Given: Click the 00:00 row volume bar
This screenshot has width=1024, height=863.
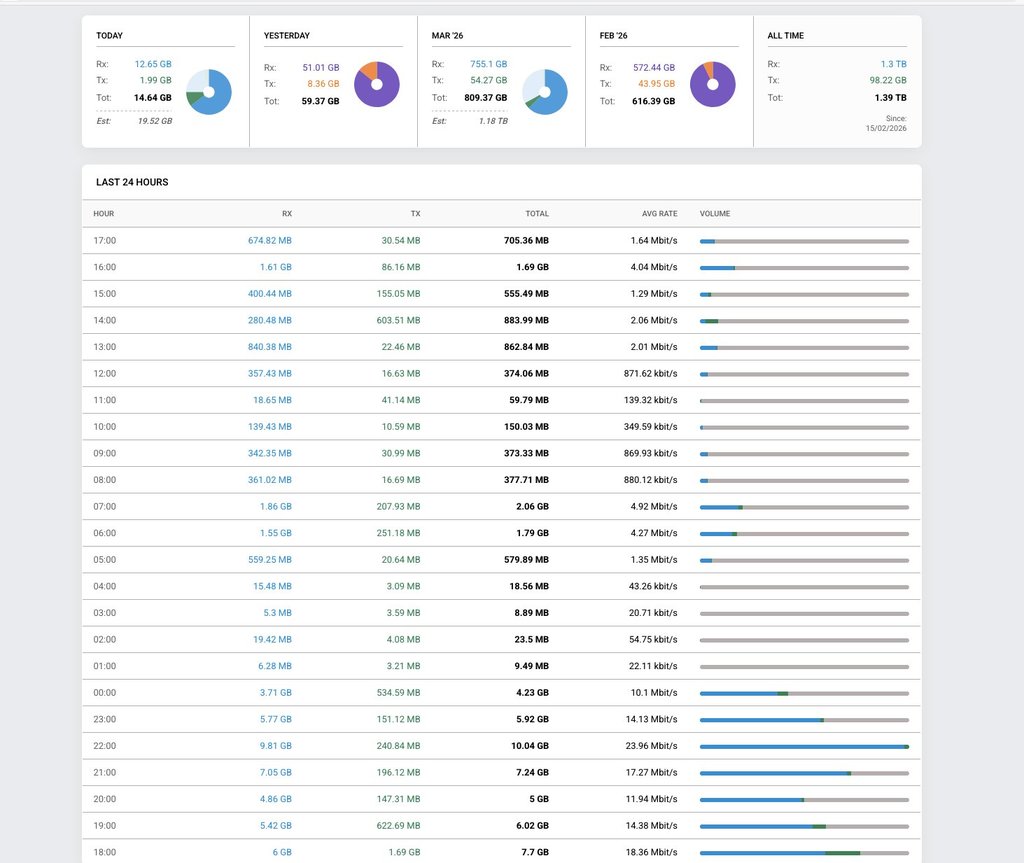Looking at the screenshot, I should tap(804, 693).
